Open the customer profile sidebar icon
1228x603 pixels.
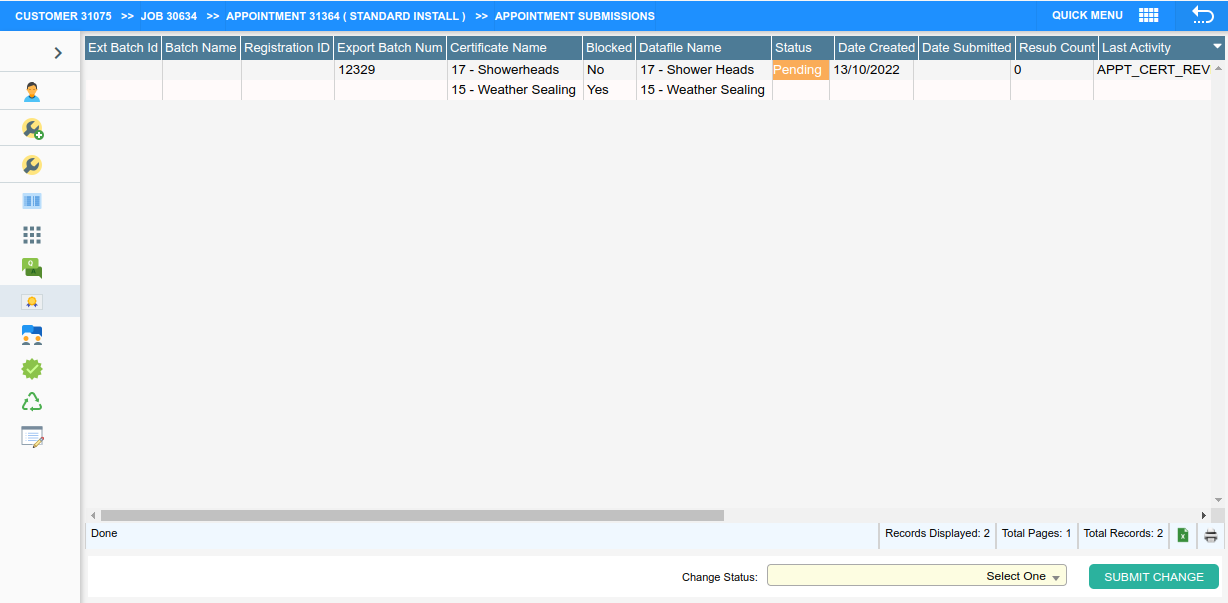(32, 92)
